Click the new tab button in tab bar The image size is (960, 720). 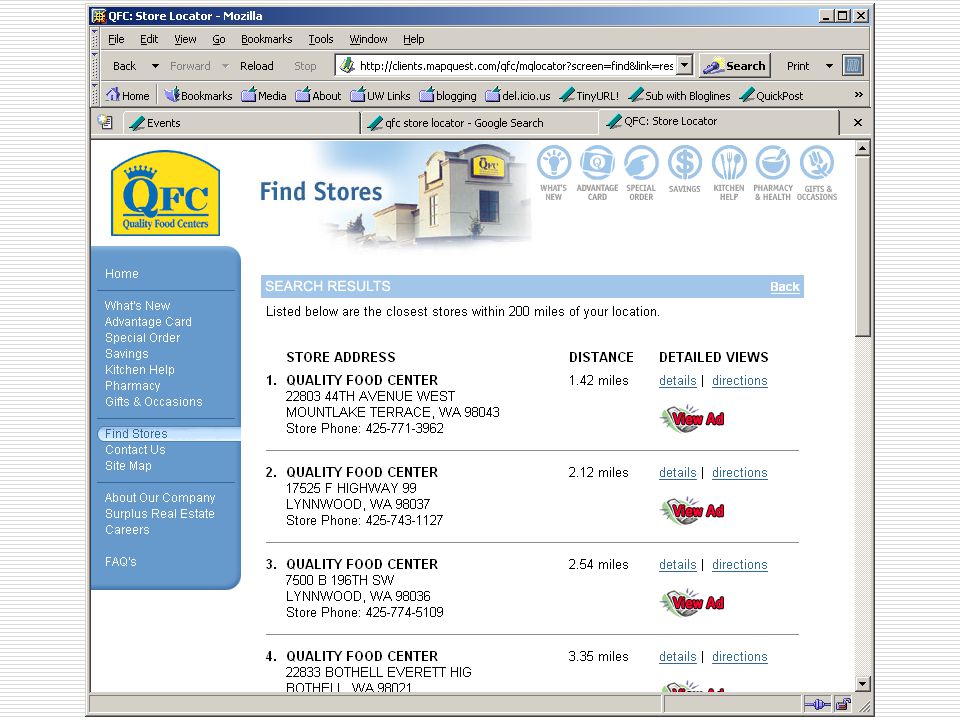tap(105, 122)
